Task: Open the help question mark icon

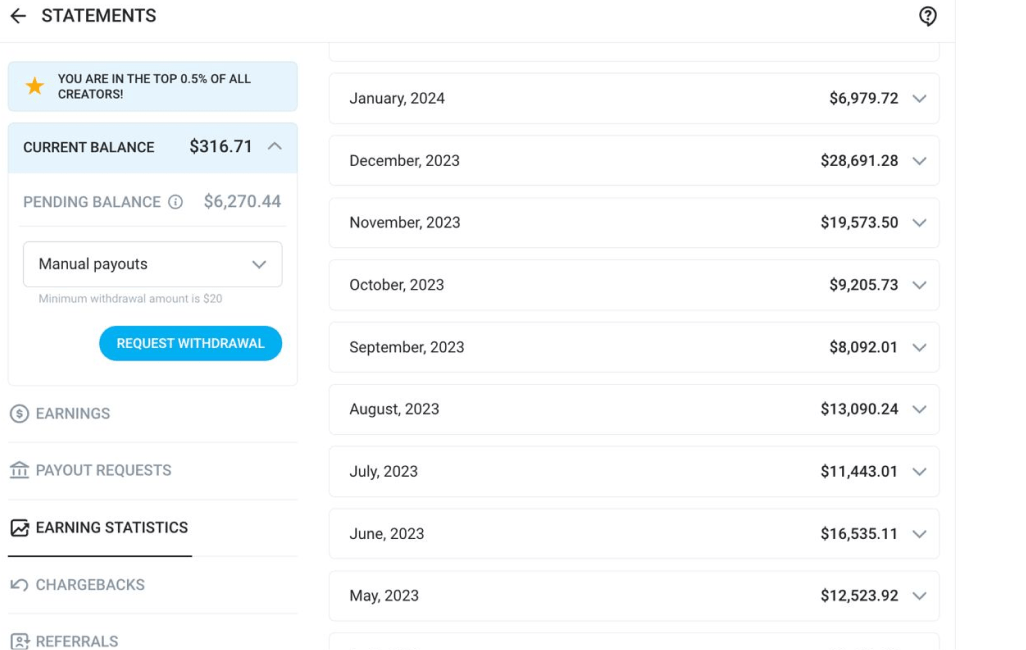Action: (x=927, y=16)
